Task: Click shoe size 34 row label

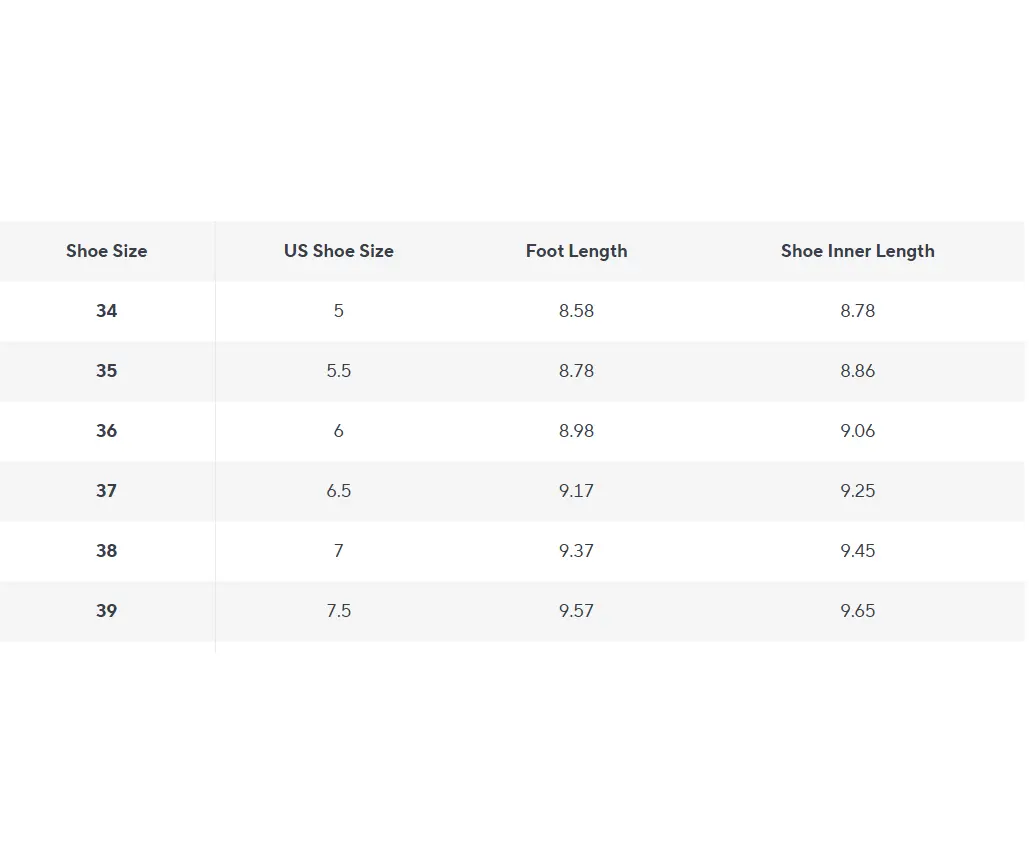Action: tap(106, 311)
